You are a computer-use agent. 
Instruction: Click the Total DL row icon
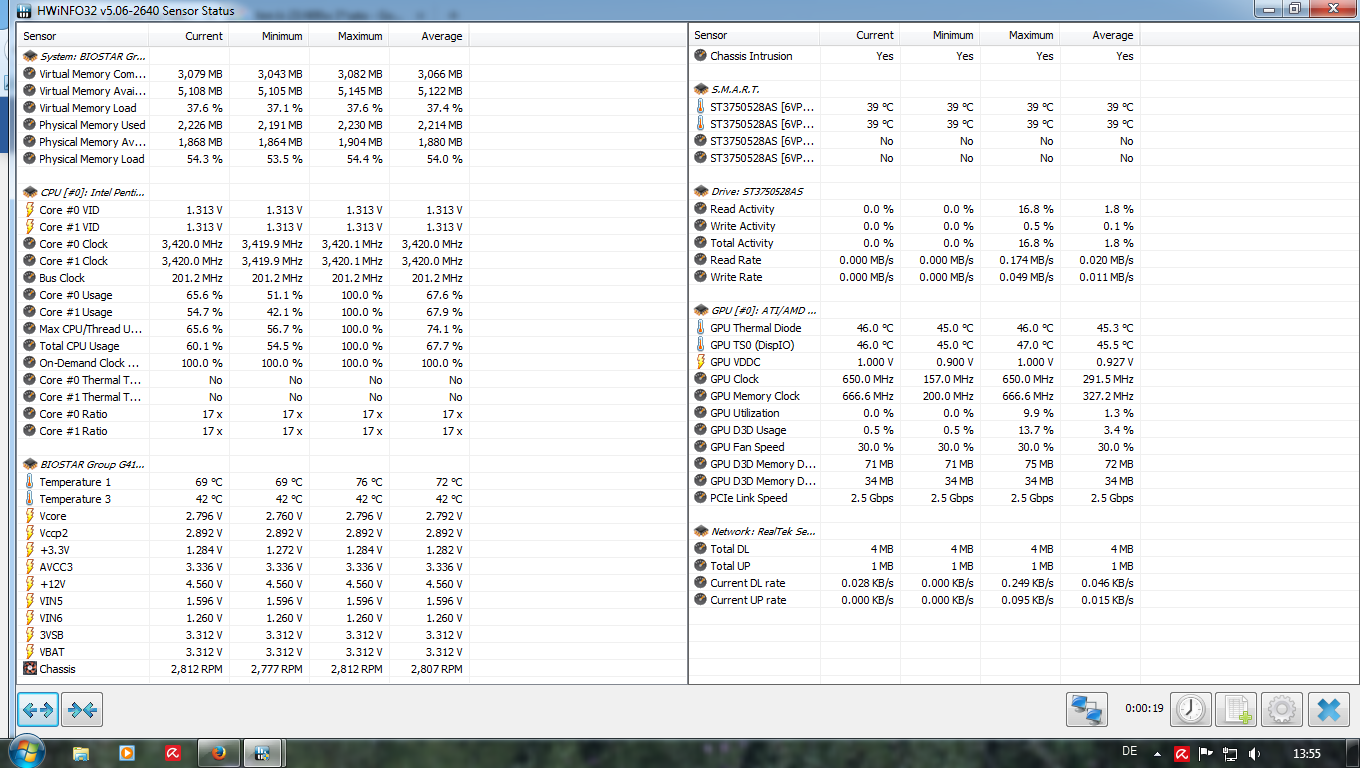click(701, 549)
